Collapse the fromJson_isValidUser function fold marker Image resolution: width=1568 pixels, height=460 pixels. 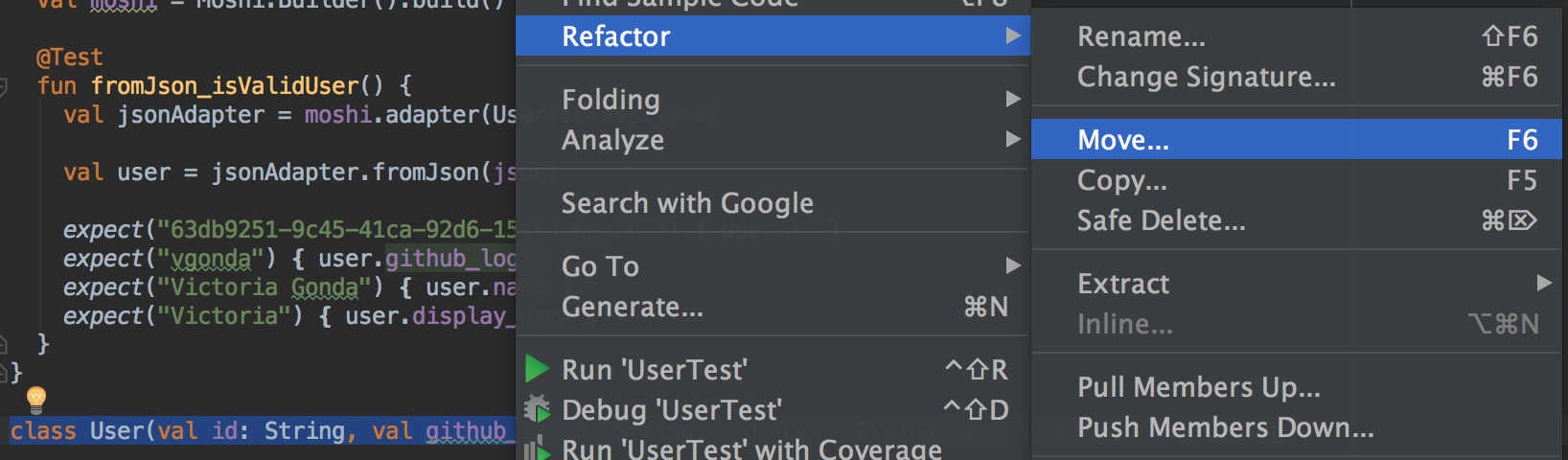point(5,87)
